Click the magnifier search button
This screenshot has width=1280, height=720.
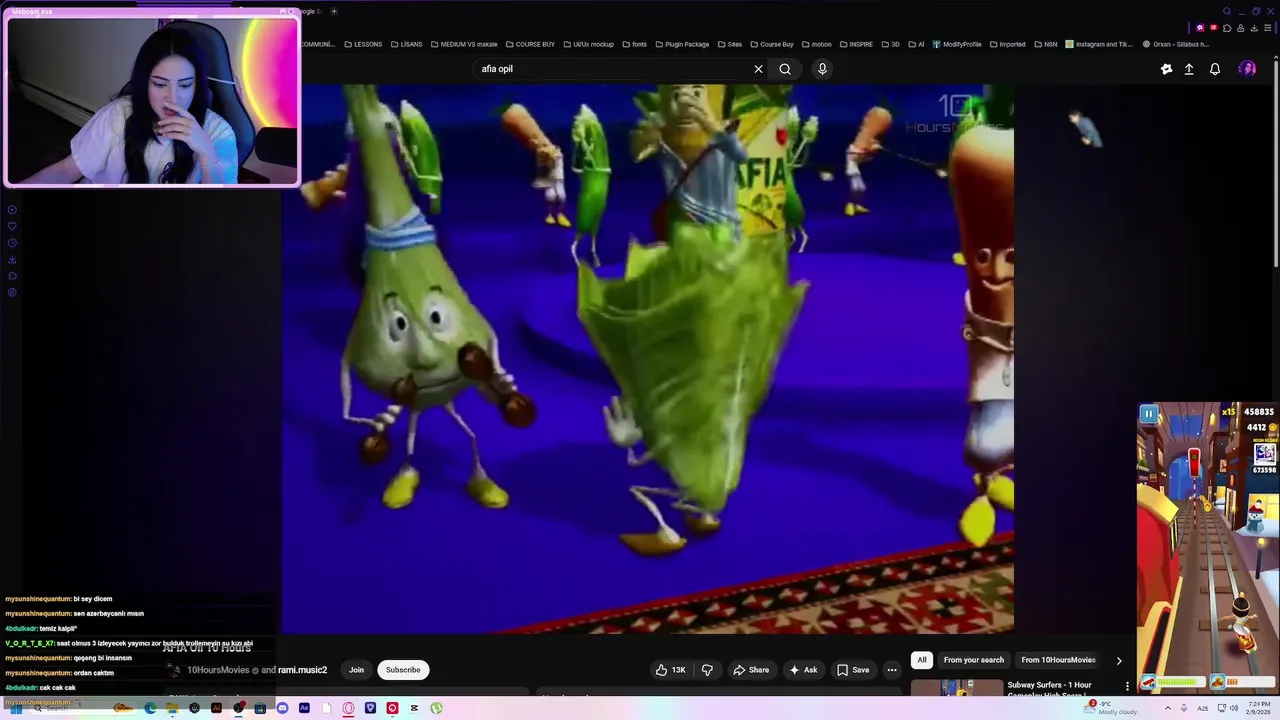click(785, 69)
